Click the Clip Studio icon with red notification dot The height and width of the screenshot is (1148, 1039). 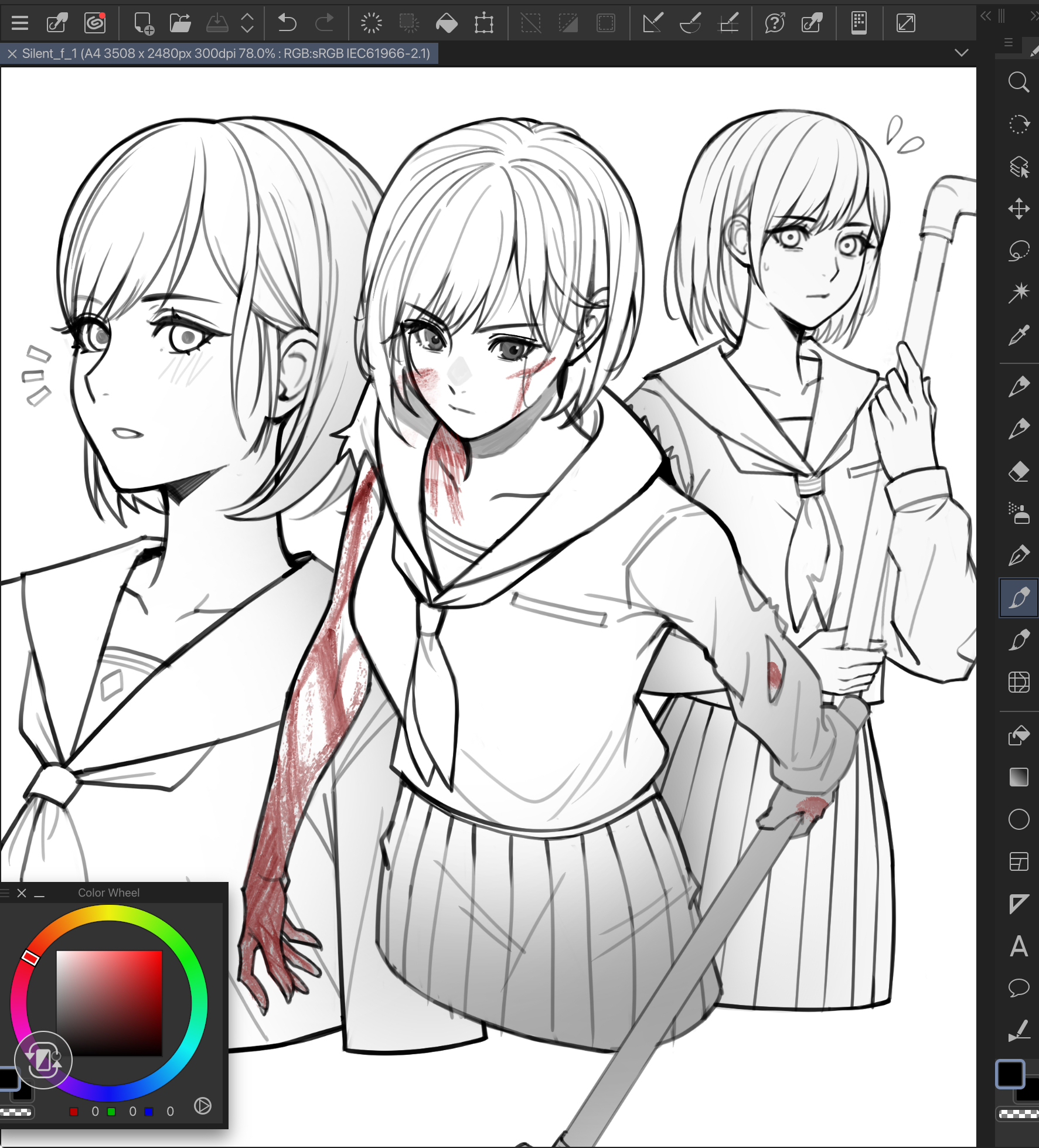tap(95, 23)
